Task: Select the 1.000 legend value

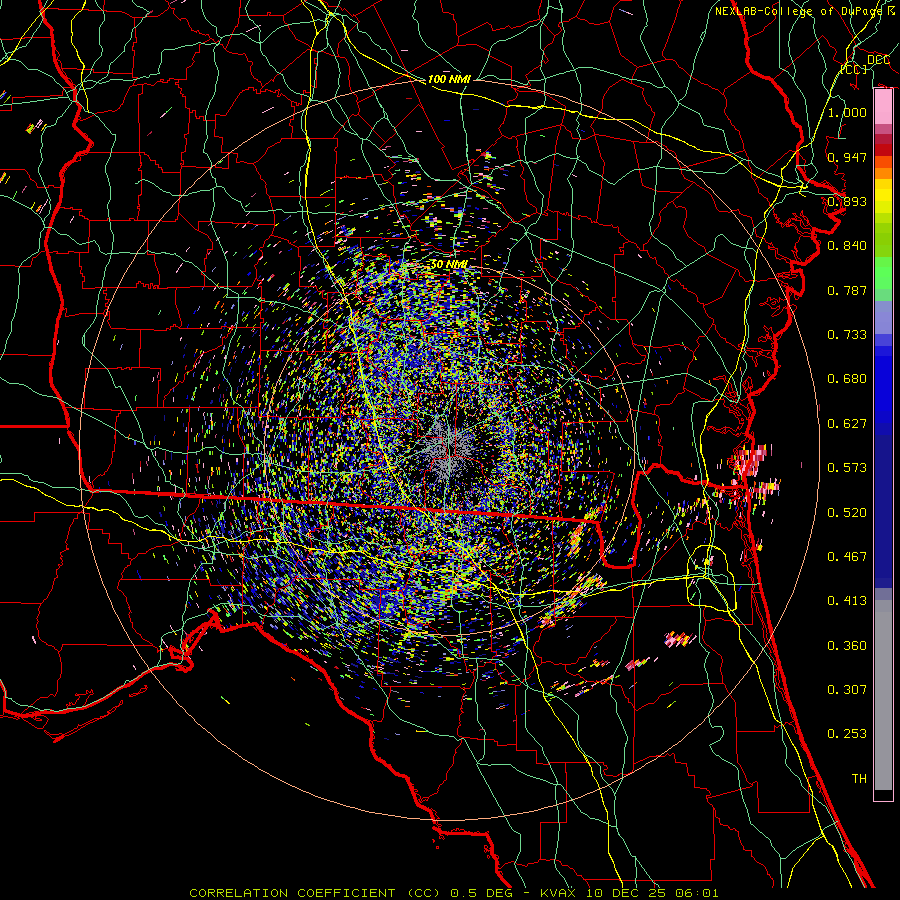Action: point(847,112)
